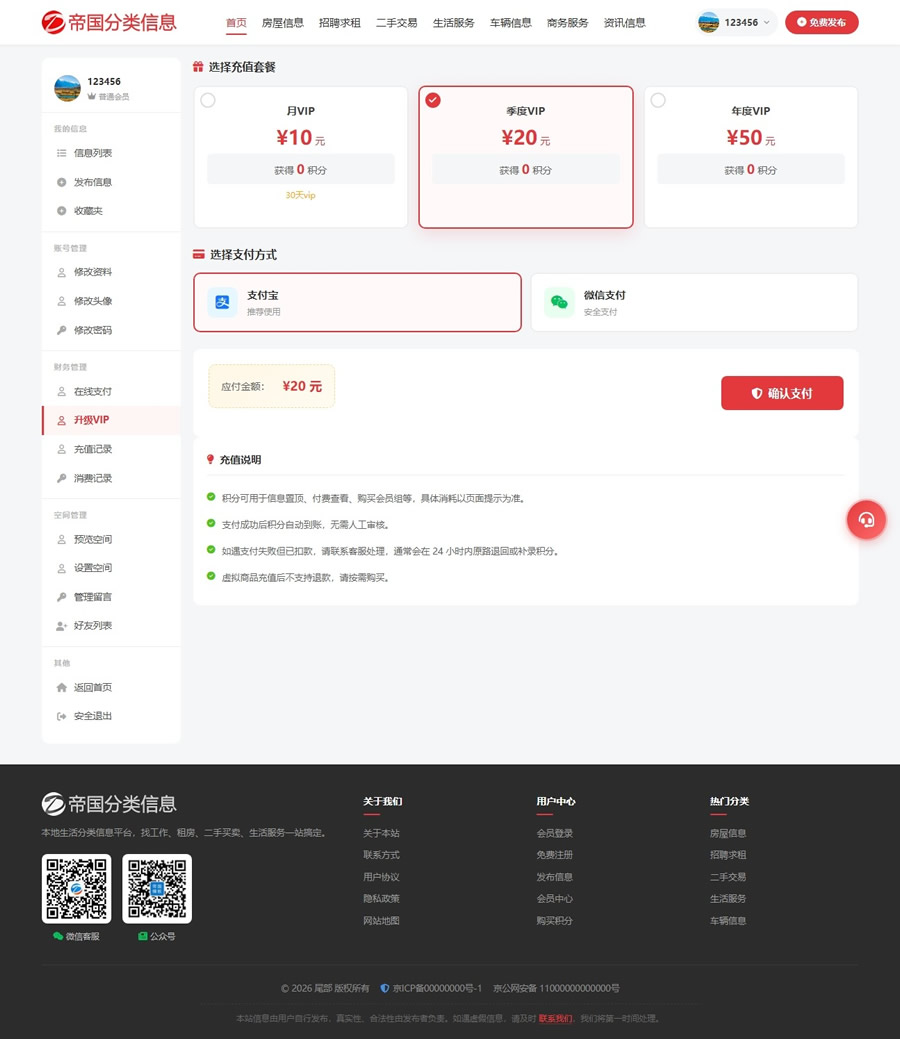Click the header avatar next to 123456
Screen dimensions: 900x1039
(708, 23)
